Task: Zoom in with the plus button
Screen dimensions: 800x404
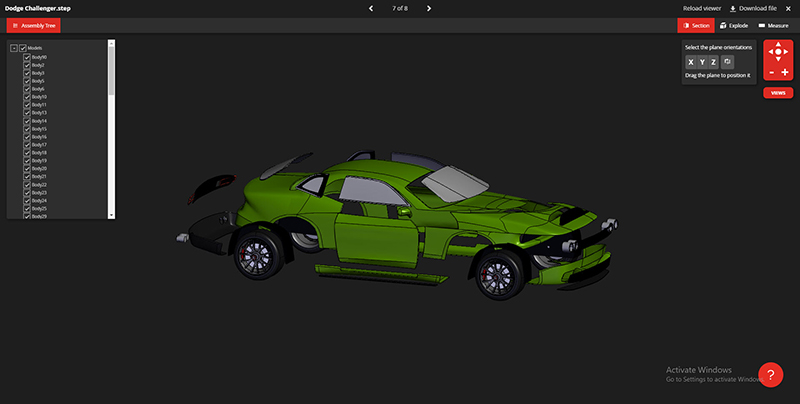Action: pos(785,73)
